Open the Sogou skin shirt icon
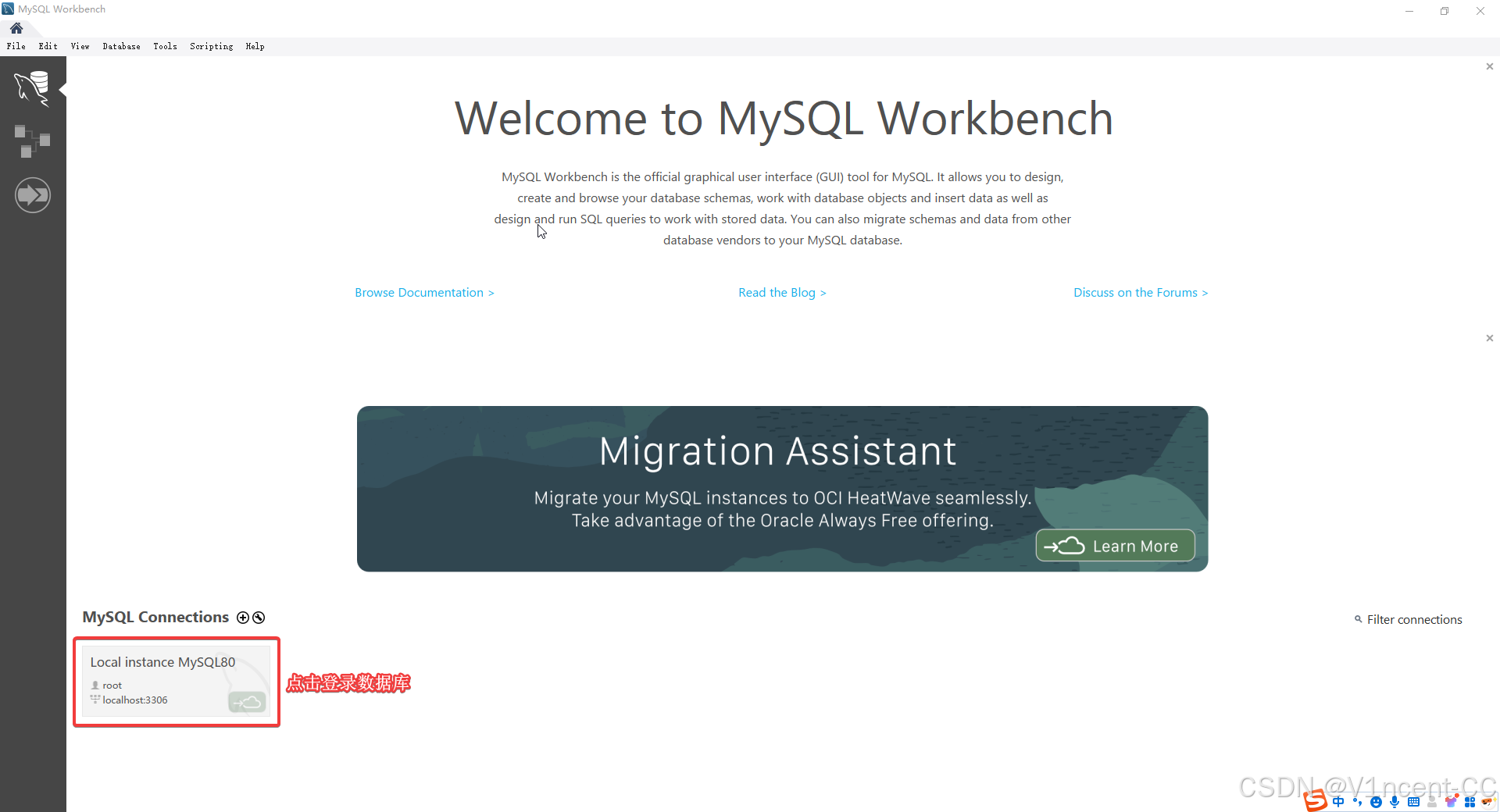1500x812 pixels. [1451, 802]
